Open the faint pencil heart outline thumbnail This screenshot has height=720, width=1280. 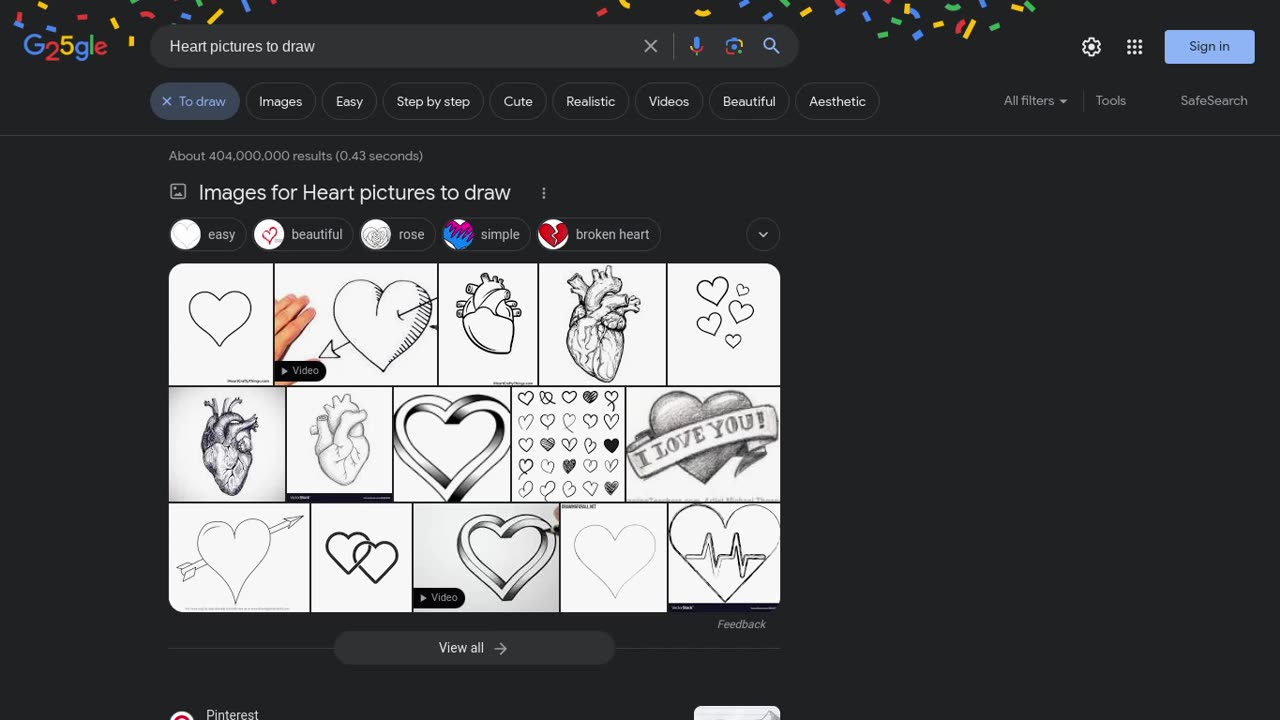(613, 557)
